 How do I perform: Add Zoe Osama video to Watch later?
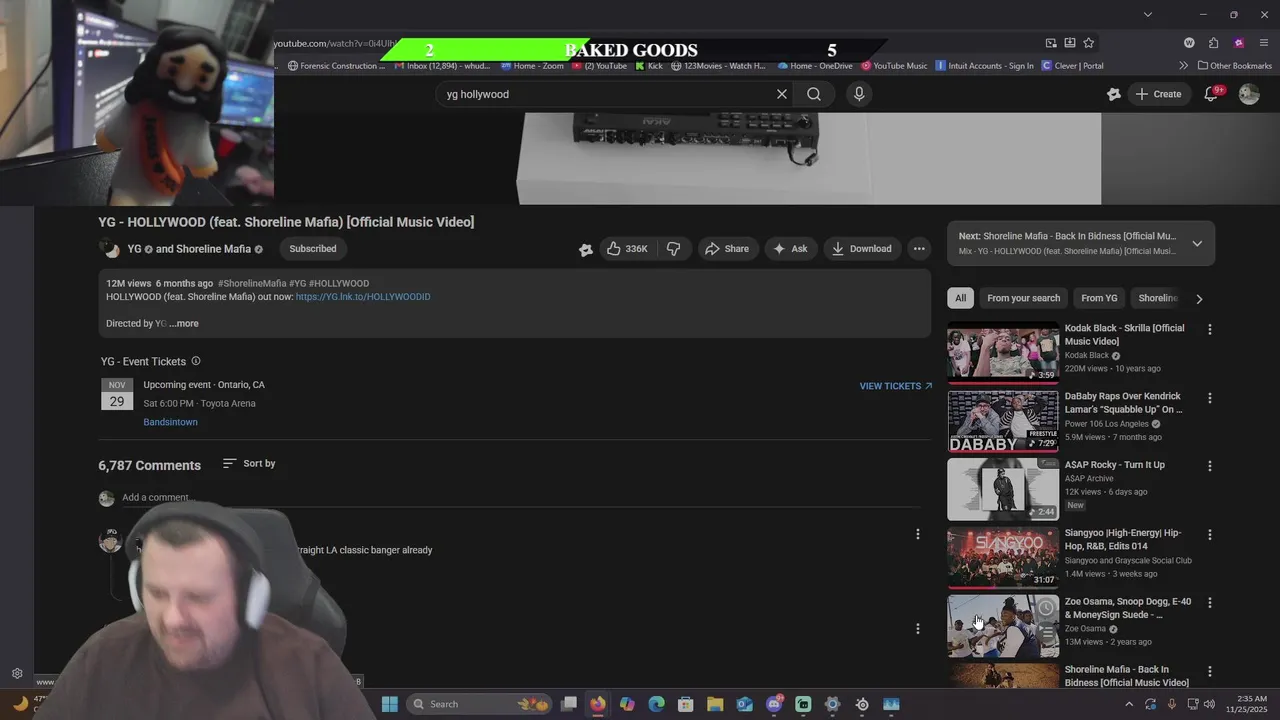click(1046, 608)
